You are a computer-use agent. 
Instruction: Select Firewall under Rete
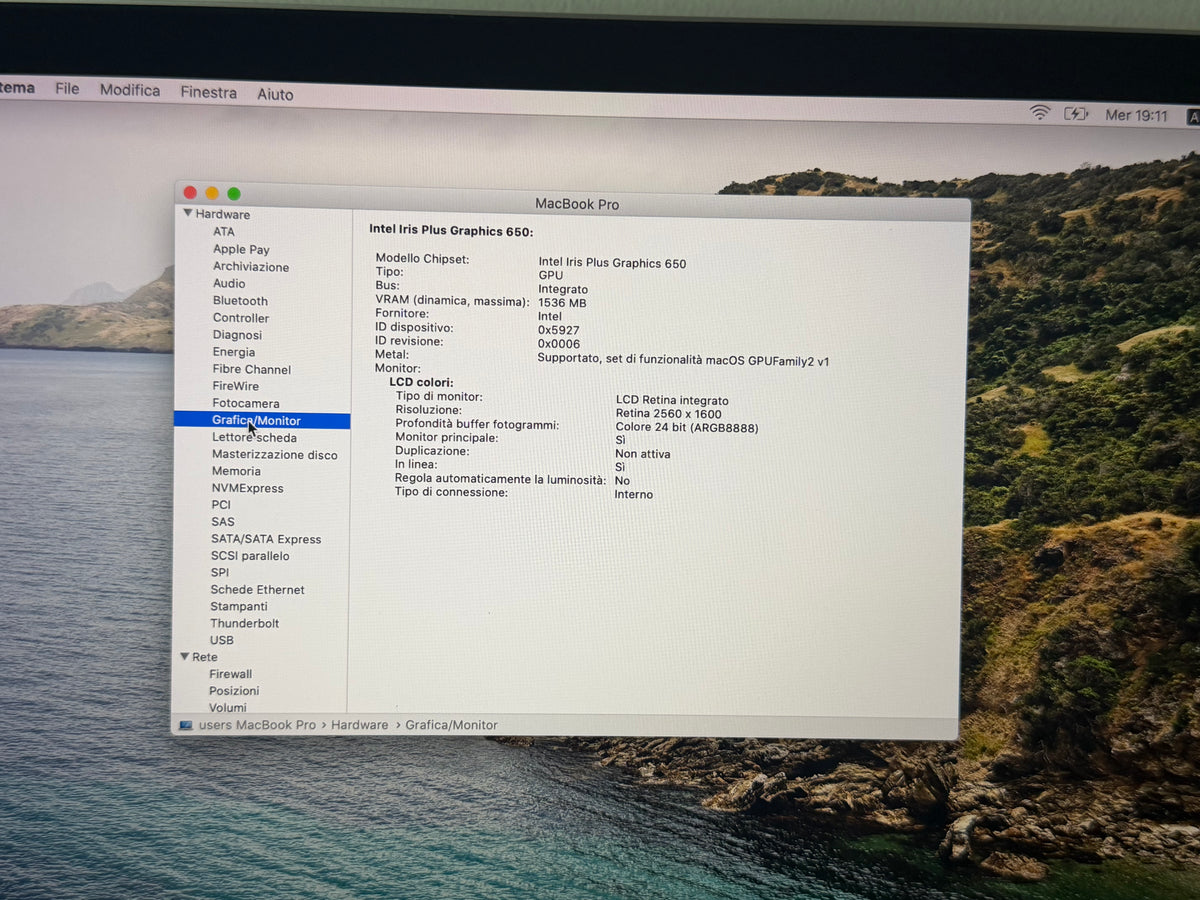(231, 674)
